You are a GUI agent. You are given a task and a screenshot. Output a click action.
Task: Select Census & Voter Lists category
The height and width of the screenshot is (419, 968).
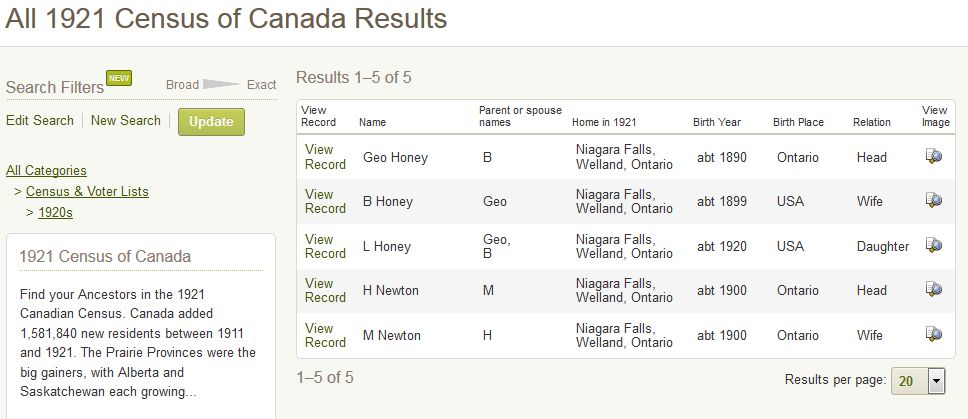click(87, 191)
